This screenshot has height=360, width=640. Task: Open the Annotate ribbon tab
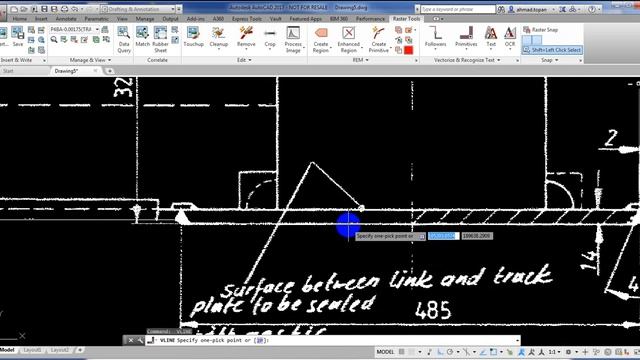click(66, 19)
